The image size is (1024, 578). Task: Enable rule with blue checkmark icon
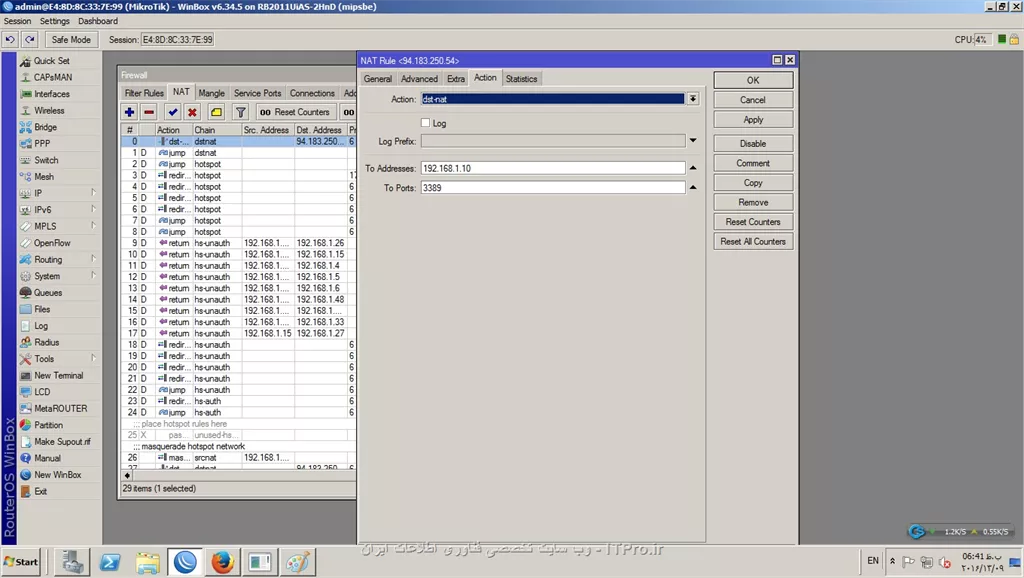[x=172, y=112]
